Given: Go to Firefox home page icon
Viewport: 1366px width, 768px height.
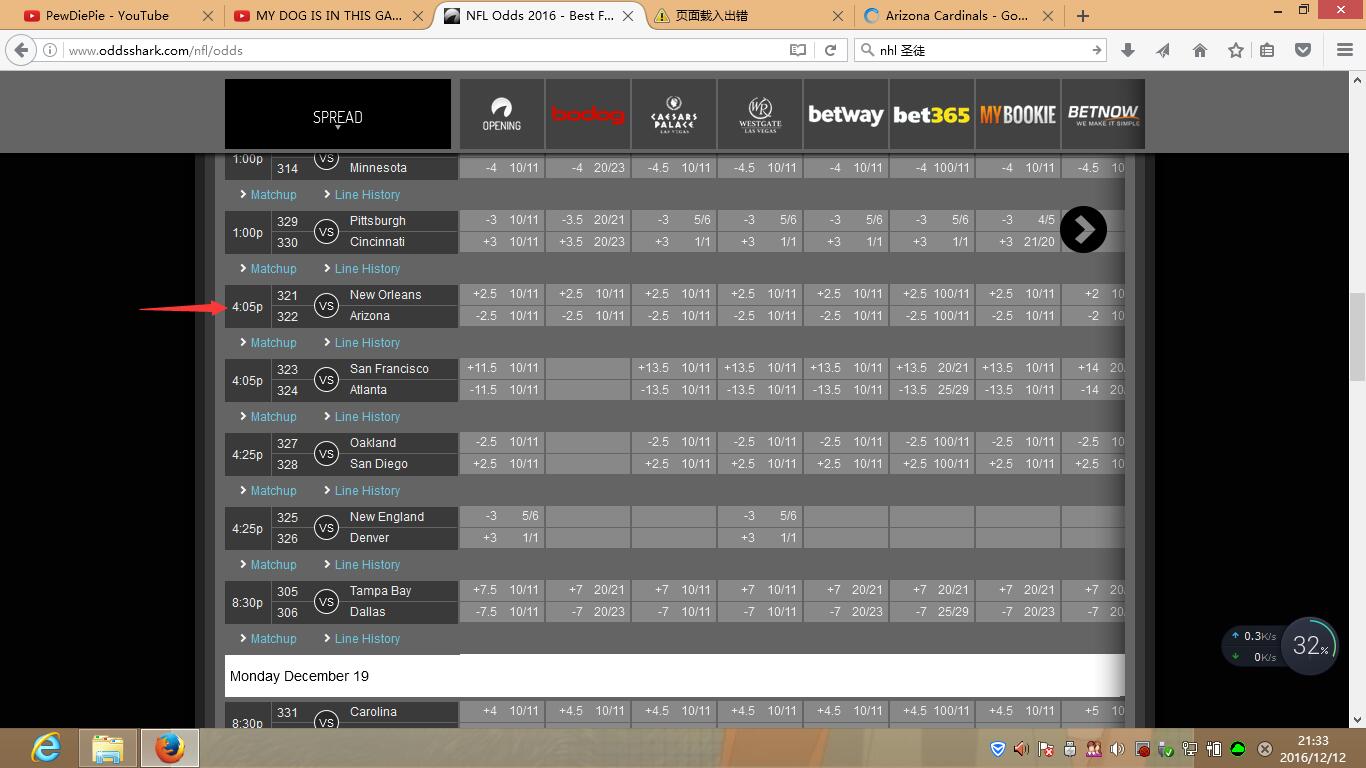Looking at the screenshot, I should pos(1200,50).
